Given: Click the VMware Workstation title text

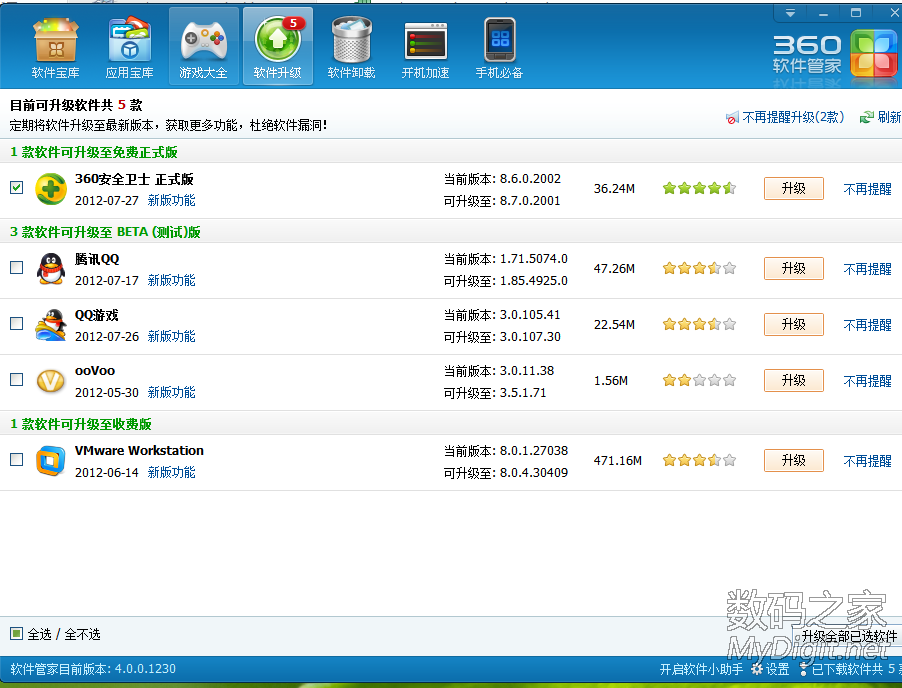Looking at the screenshot, I should coord(139,451).
